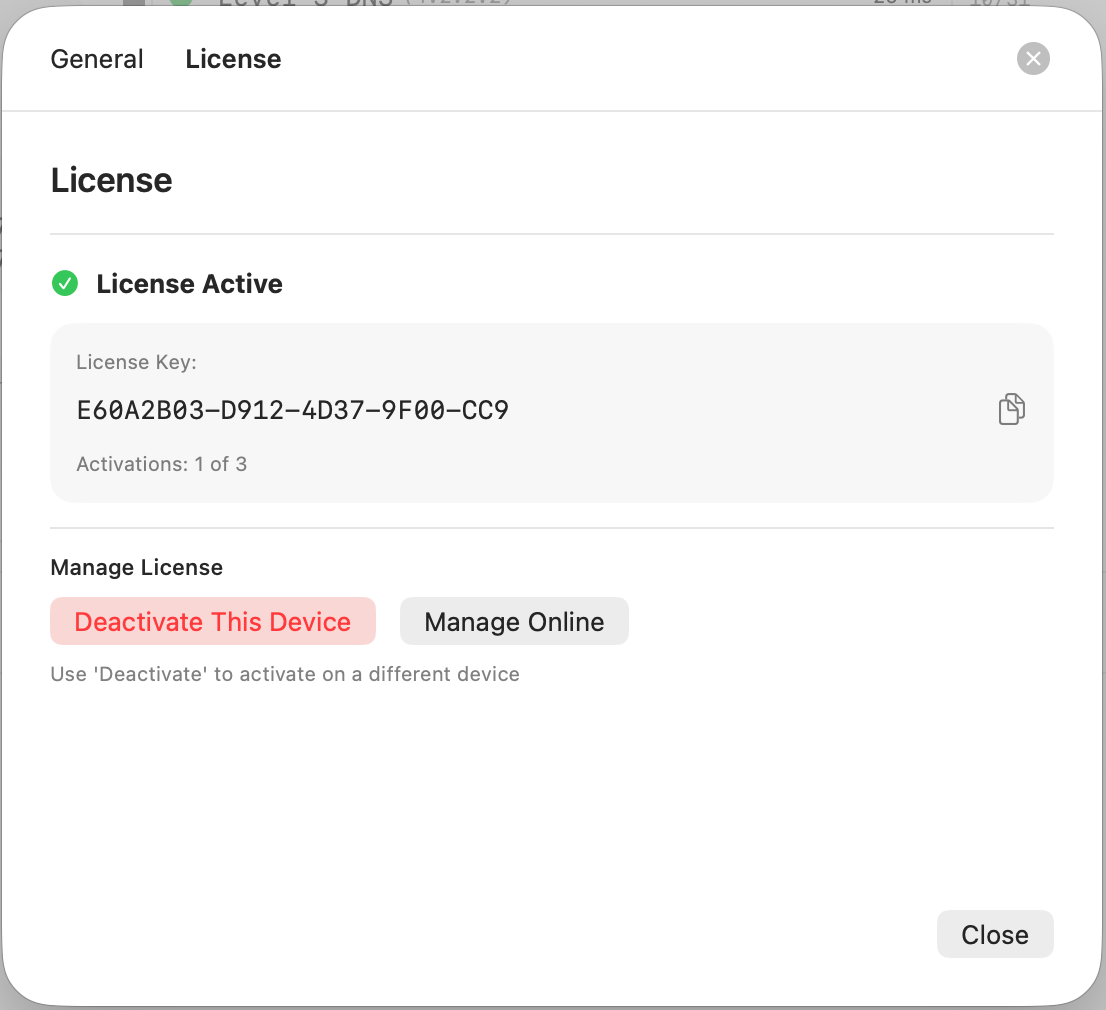Select the License tab
Viewport: 1106px width, 1010px height.
pyautogui.click(x=233, y=59)
